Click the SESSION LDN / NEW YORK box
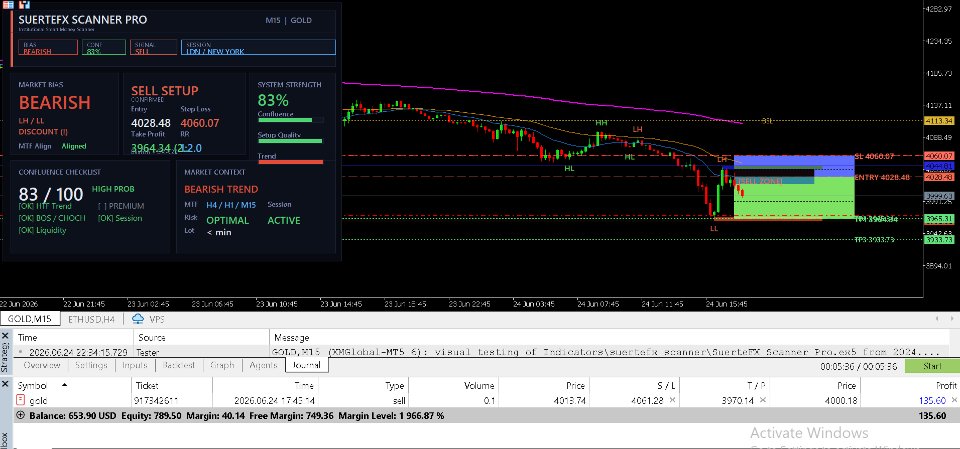 coord(258,48)
